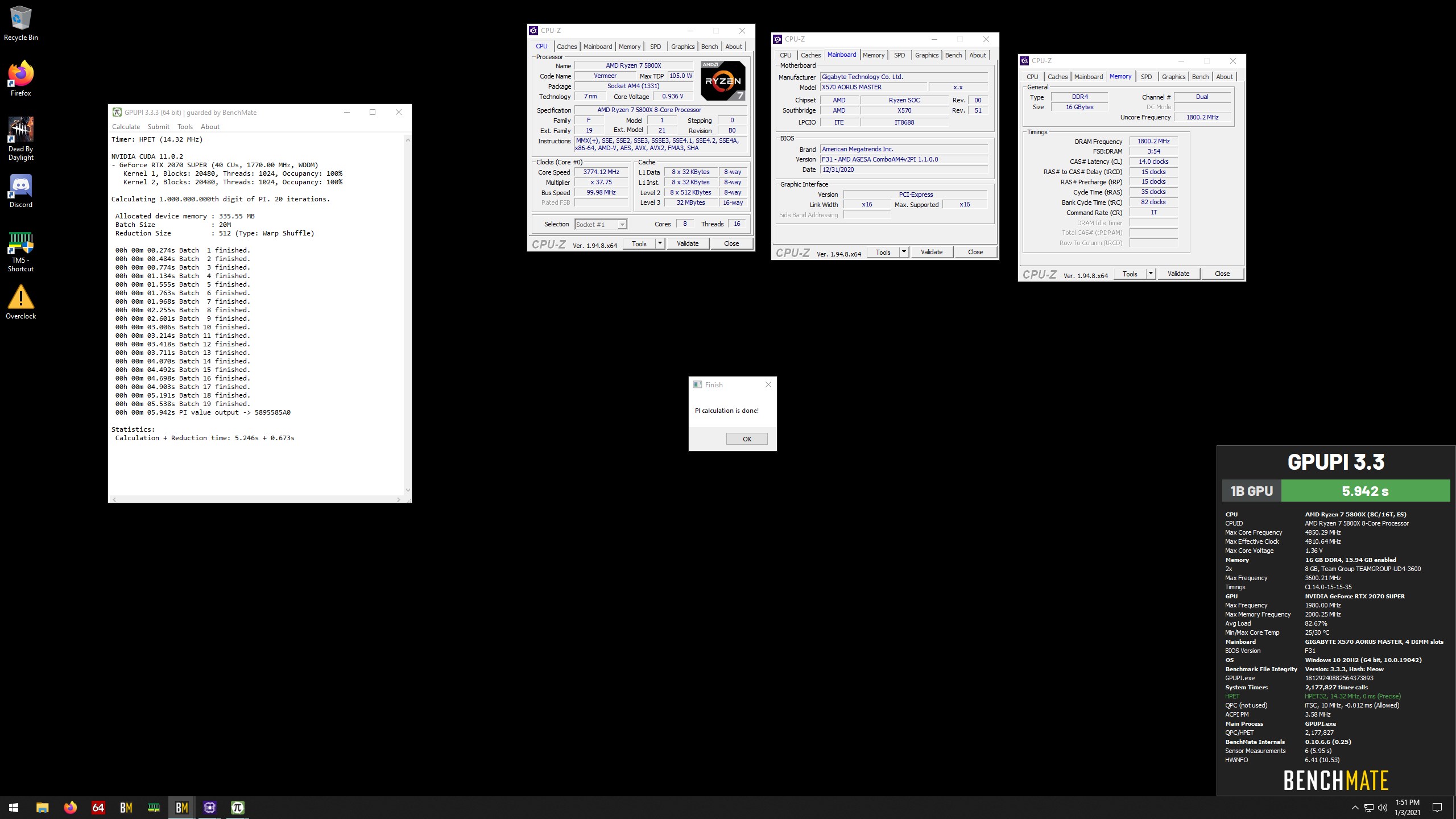The image size is (1456, 819).
Task: Click the Finish dialog title icon
Action: 697,384
